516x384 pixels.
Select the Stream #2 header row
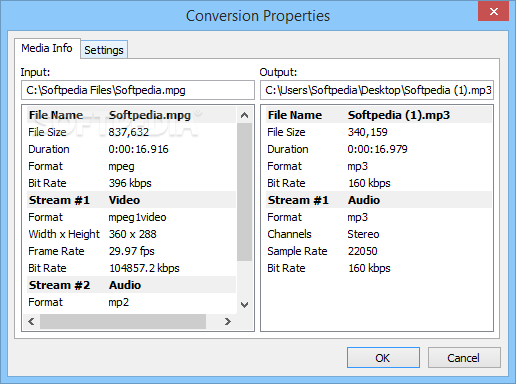[x=131, y=285]
